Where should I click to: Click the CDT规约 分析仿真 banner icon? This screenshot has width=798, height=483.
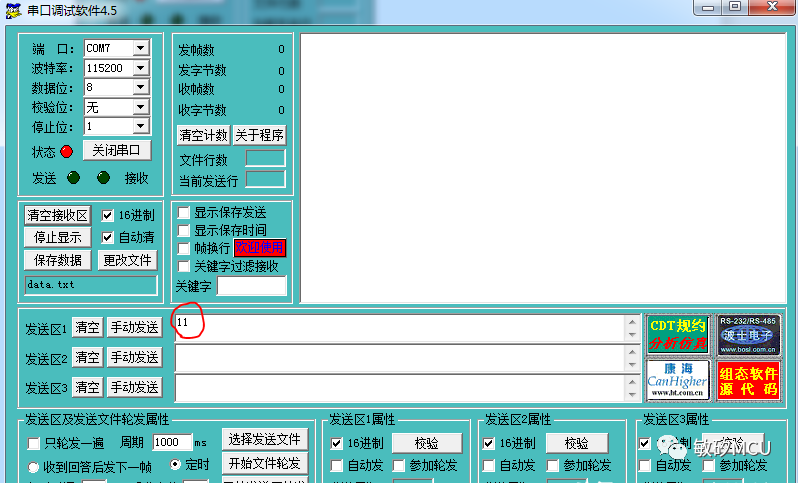677,334
